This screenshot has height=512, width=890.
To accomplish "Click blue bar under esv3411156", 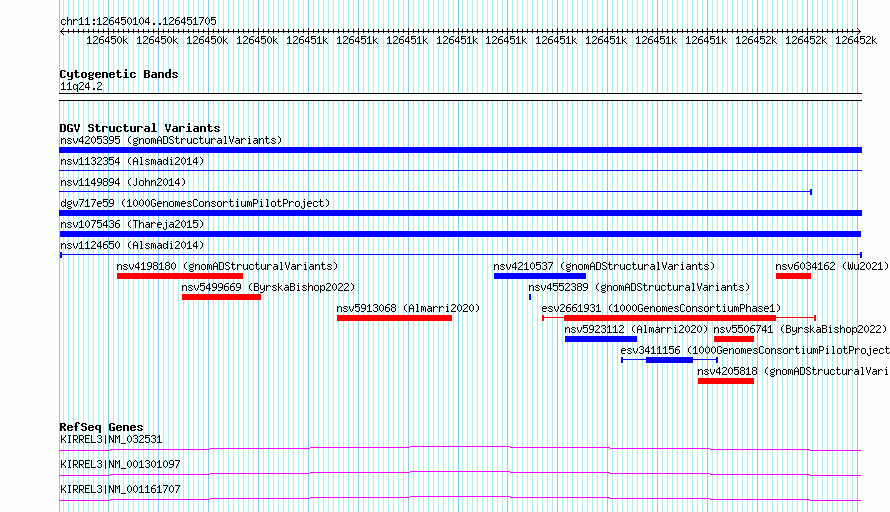I will point(669,360).
